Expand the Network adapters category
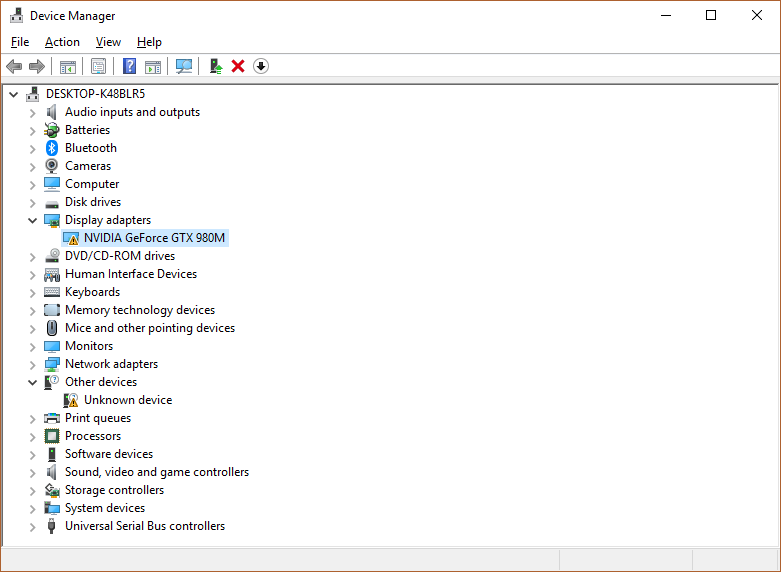This screenshot has width=781, height=572. pos(33,364)
